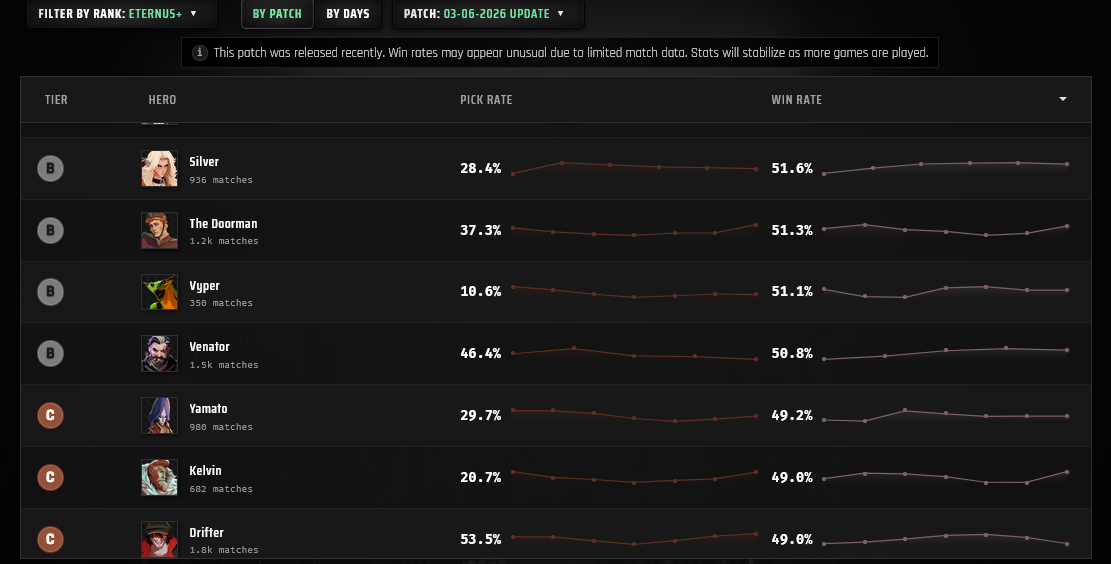
Task: Click Silver's B tier badge
Action: (x=50, y=169)
